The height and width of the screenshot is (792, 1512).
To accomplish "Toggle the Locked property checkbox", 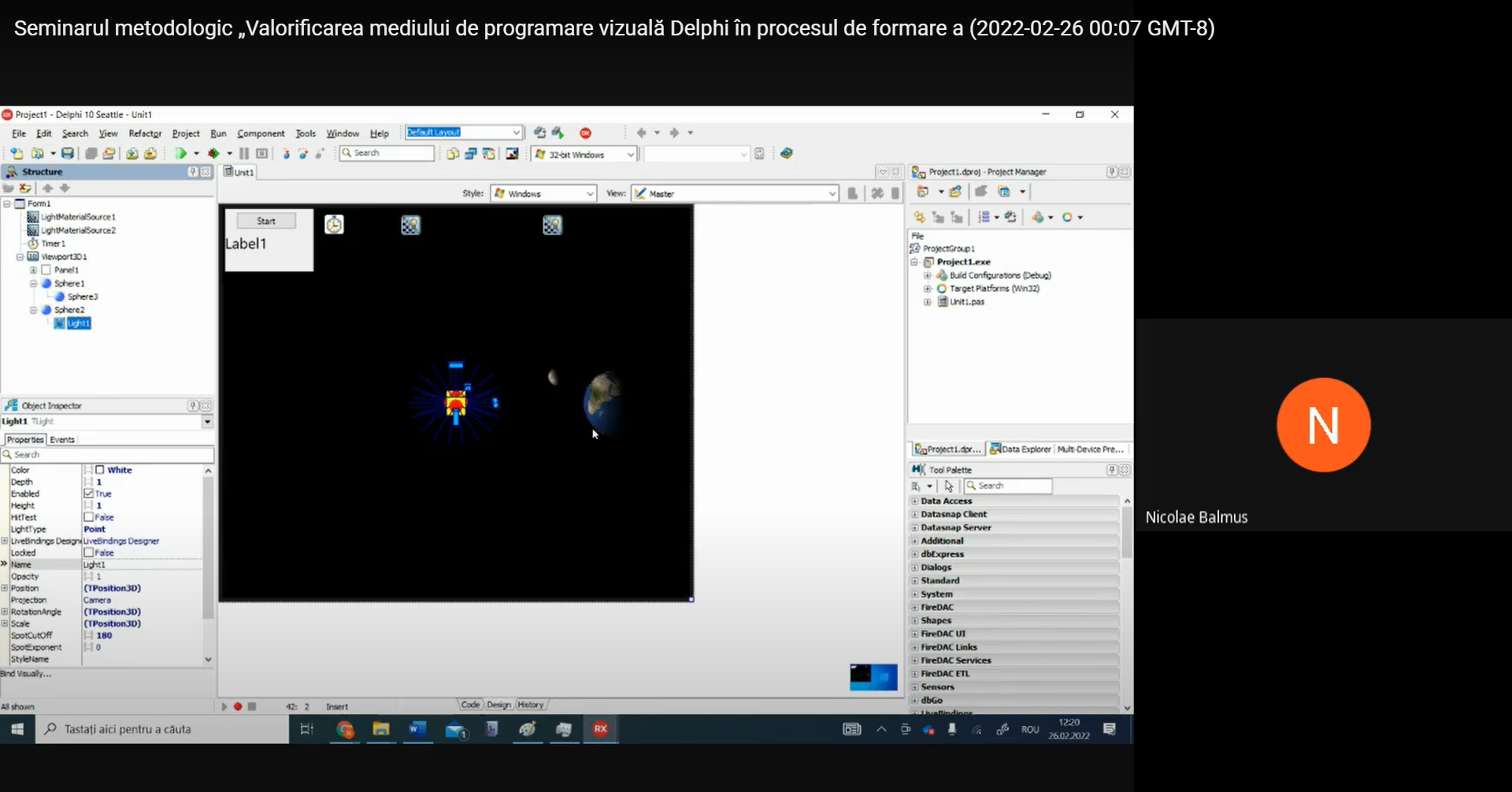I will pos(89,553).
